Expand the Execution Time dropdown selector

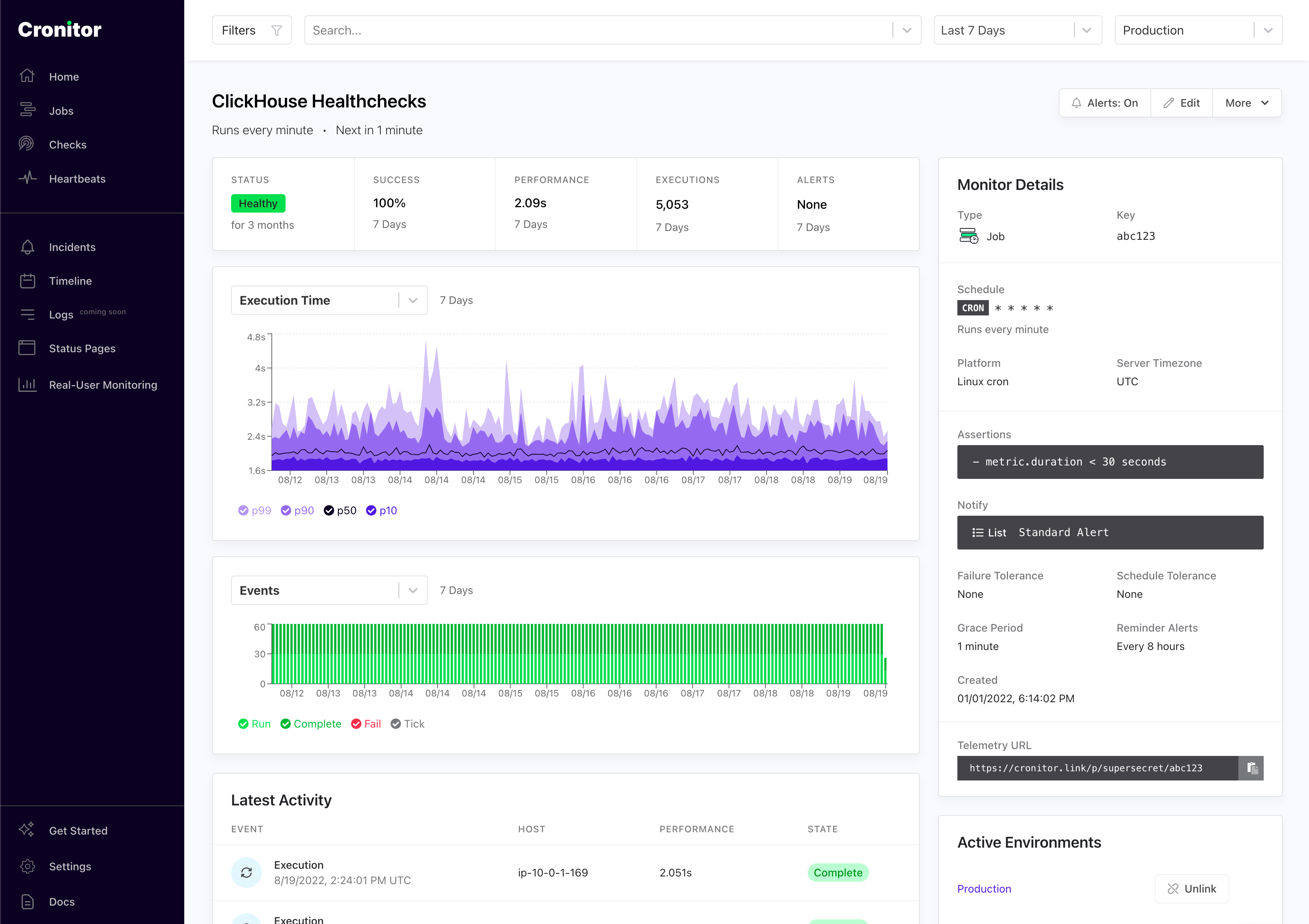tap(411, 299)
